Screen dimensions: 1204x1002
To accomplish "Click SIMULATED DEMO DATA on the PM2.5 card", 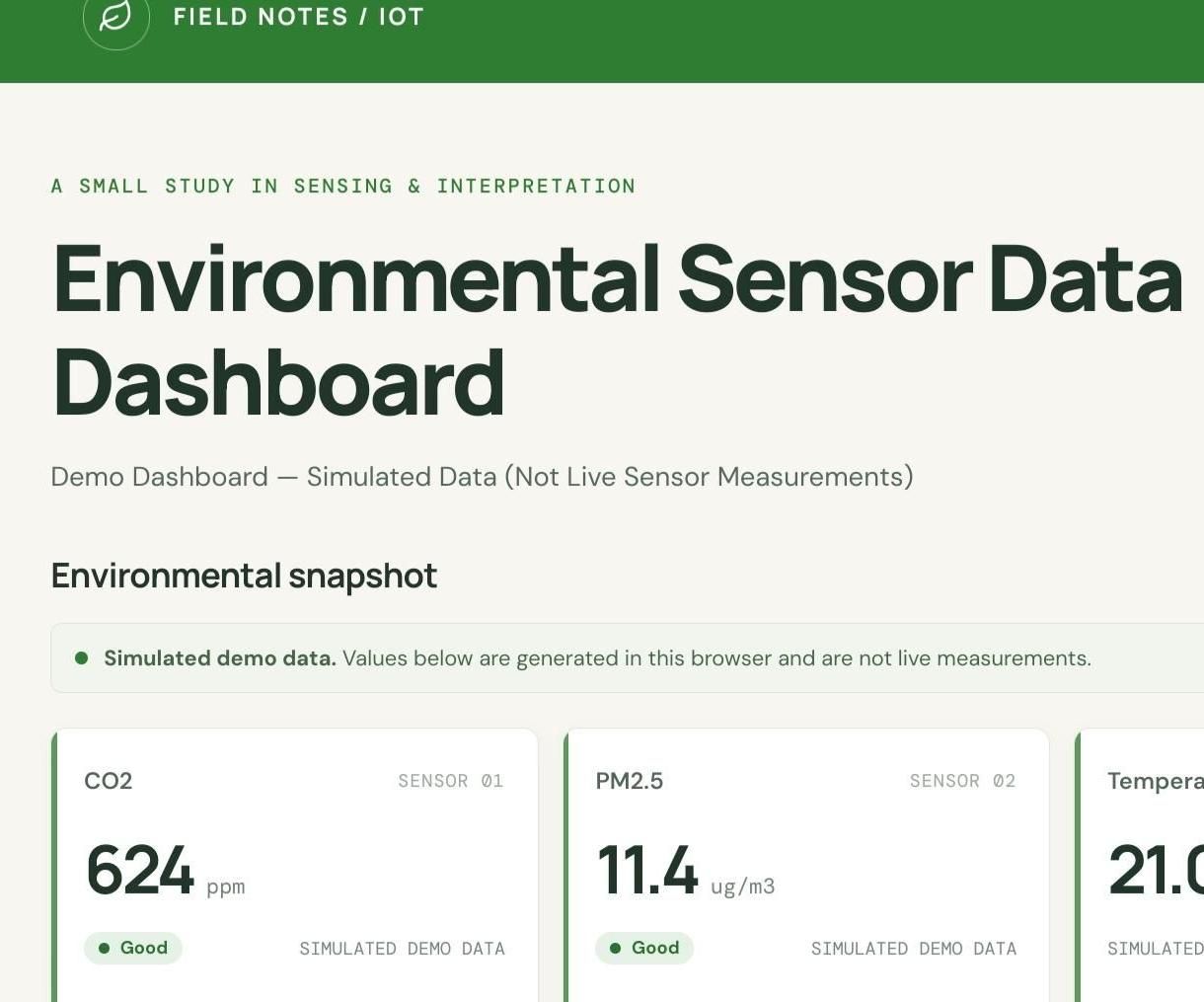I will click(x=914, y=949).
